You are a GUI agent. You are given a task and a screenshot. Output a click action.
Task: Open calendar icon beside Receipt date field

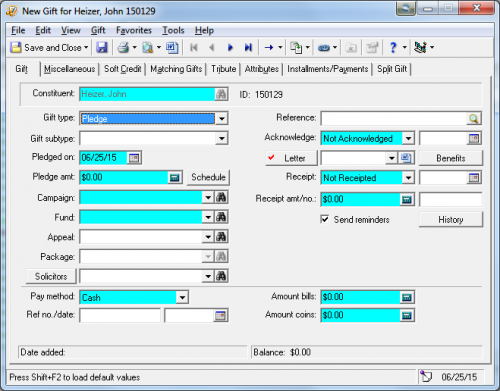(474, 178)
